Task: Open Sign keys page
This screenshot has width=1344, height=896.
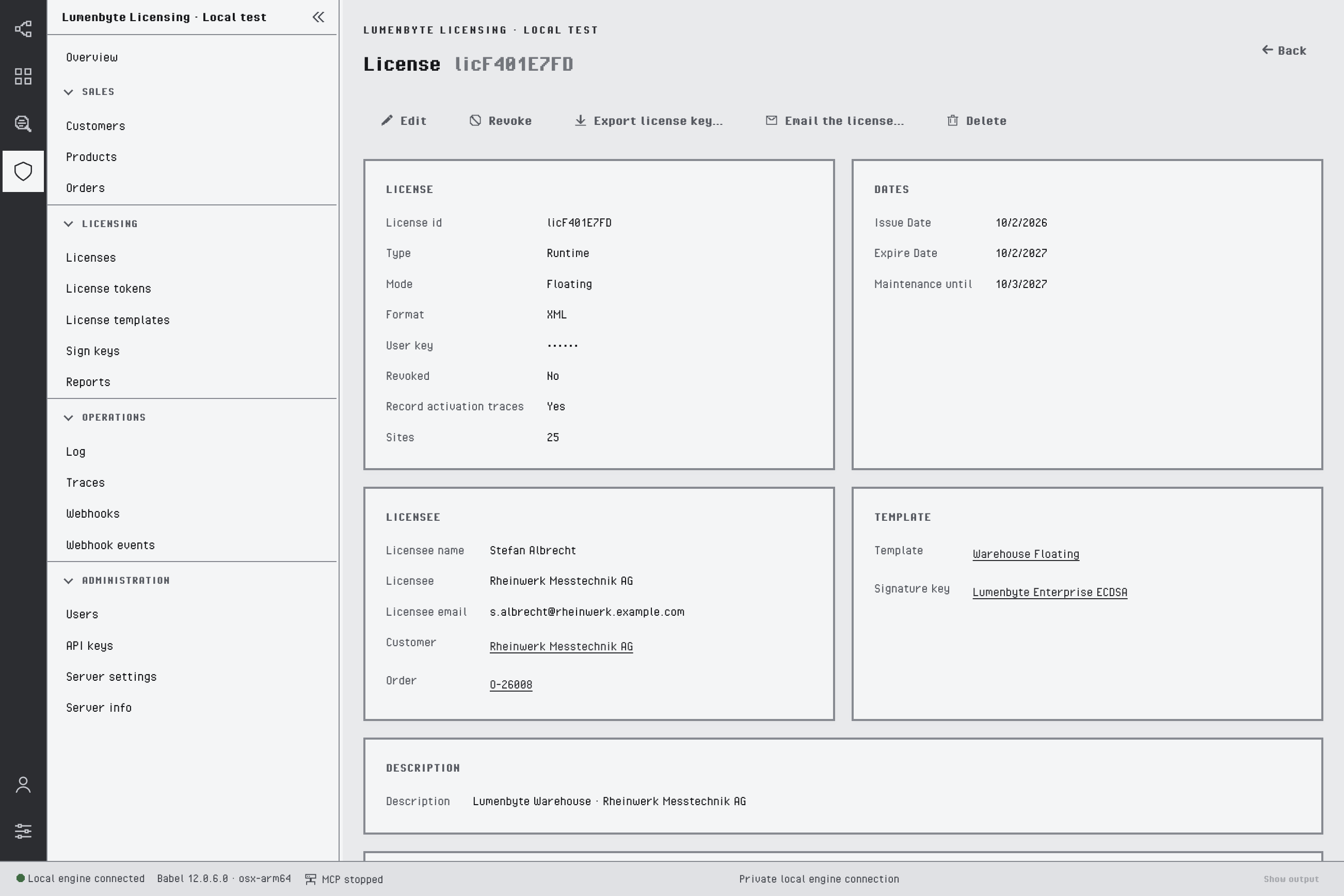Action: 92,351
